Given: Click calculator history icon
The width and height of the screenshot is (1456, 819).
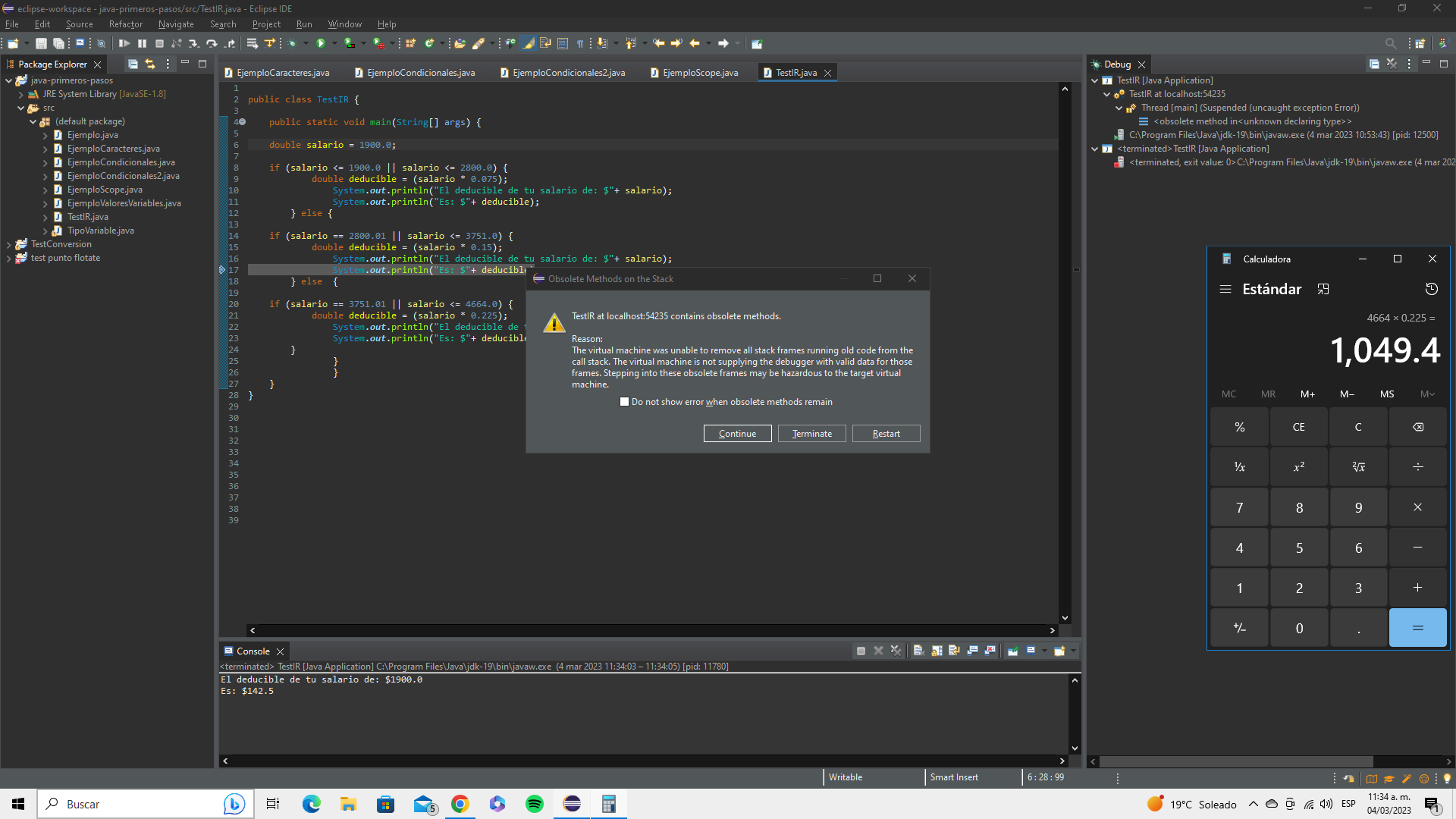Looking at the screenshot, I should tap(1431, 289).
